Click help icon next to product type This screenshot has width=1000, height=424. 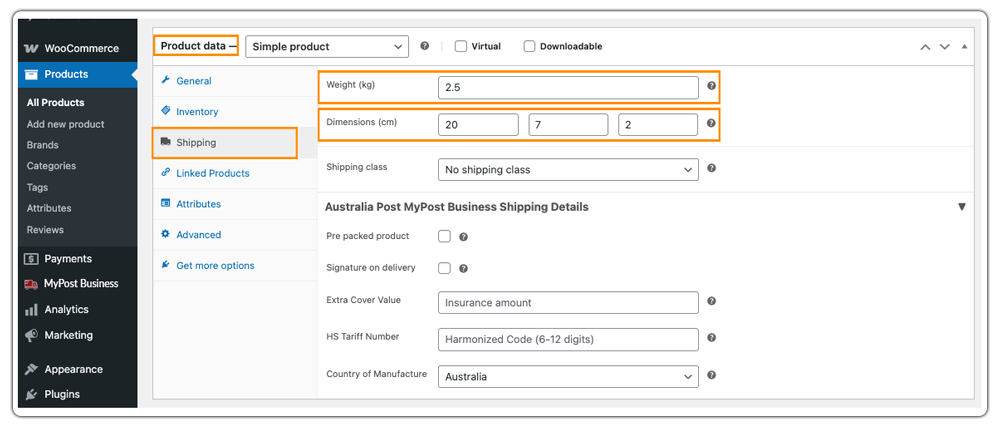pos(425,46)
